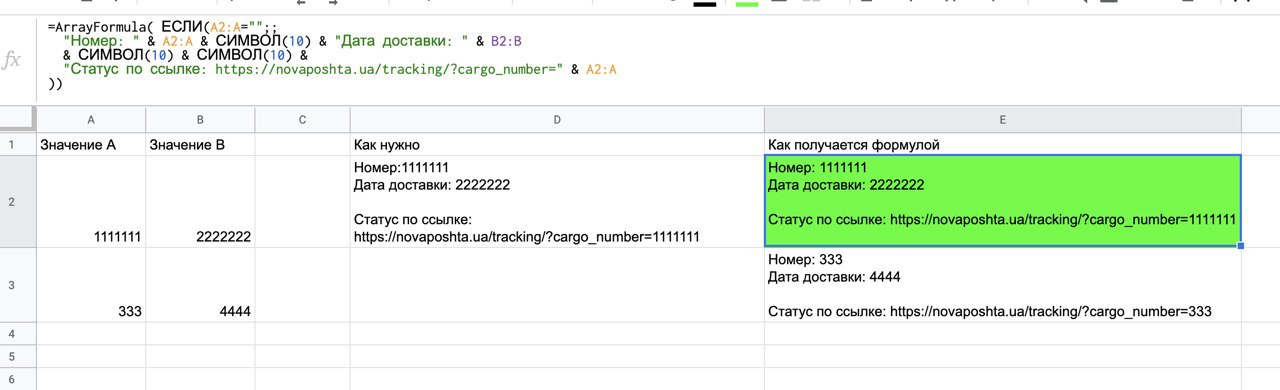Select cell E3 with "Номер: 333"
The height and width of the screenshot is (390, 1280).
[1002, 285]
